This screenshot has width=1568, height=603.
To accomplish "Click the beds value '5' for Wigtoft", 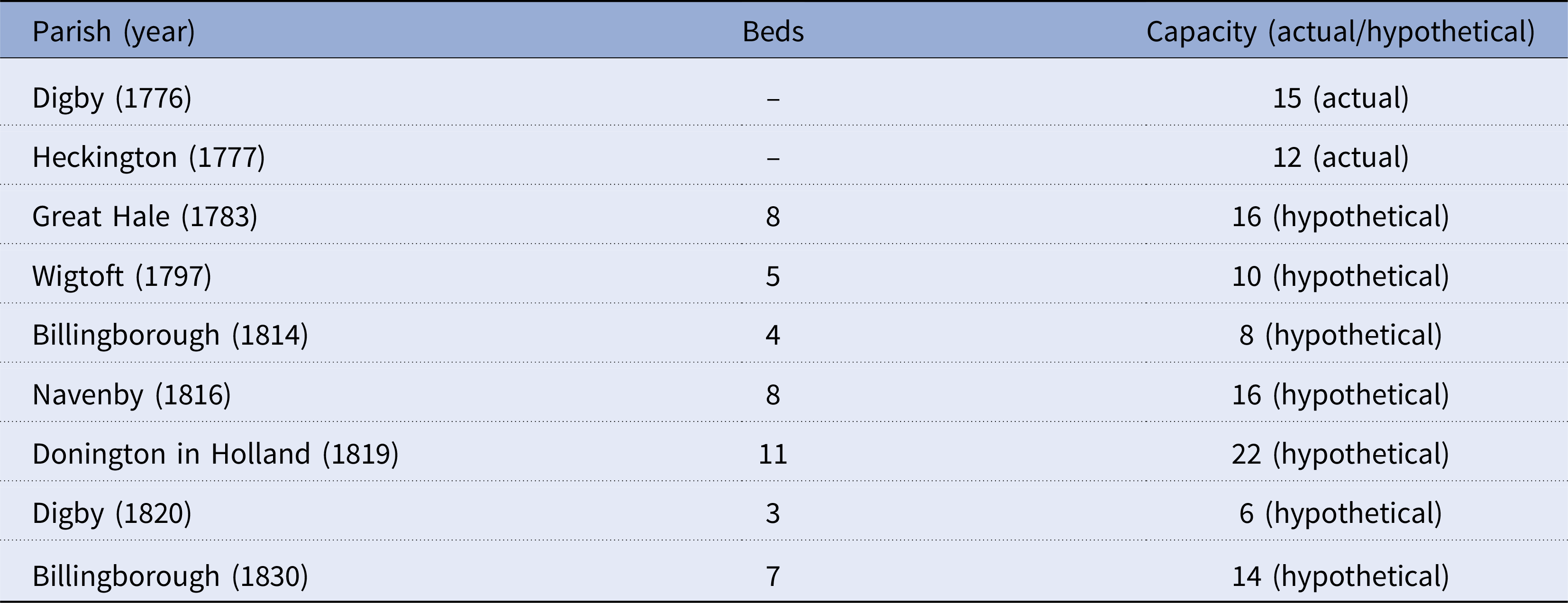I will coord(773,277).
